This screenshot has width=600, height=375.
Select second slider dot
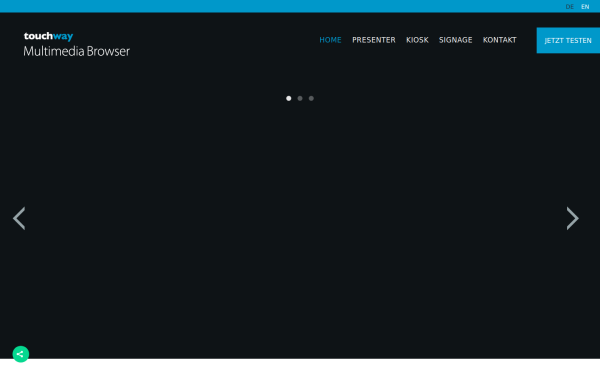pyautogui.click(x=300, y=98)
